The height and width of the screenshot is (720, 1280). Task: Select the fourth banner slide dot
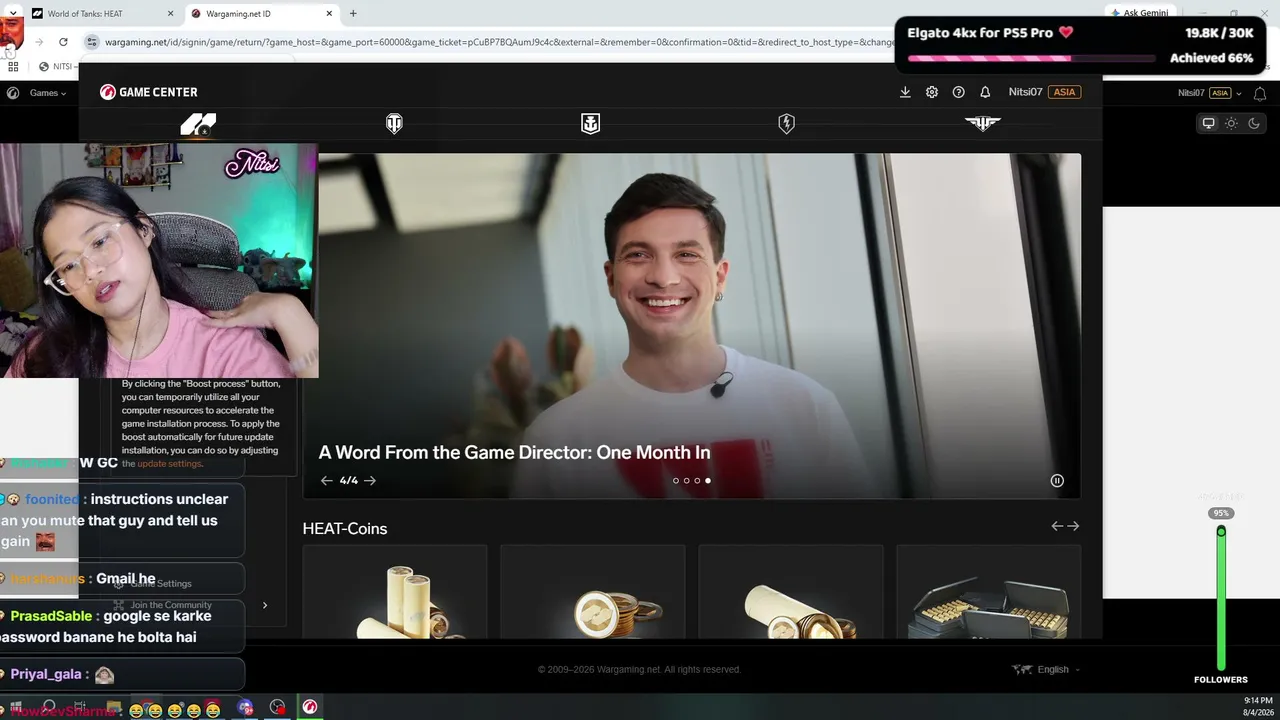click(708, 481)
